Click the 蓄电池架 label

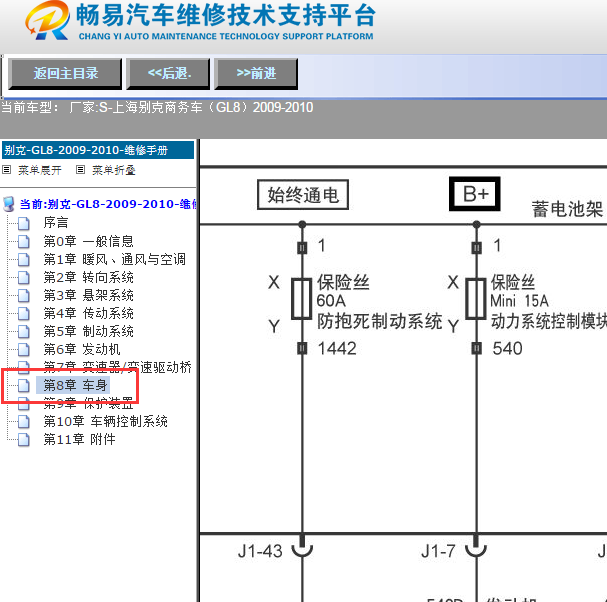(x=568, y=209)
